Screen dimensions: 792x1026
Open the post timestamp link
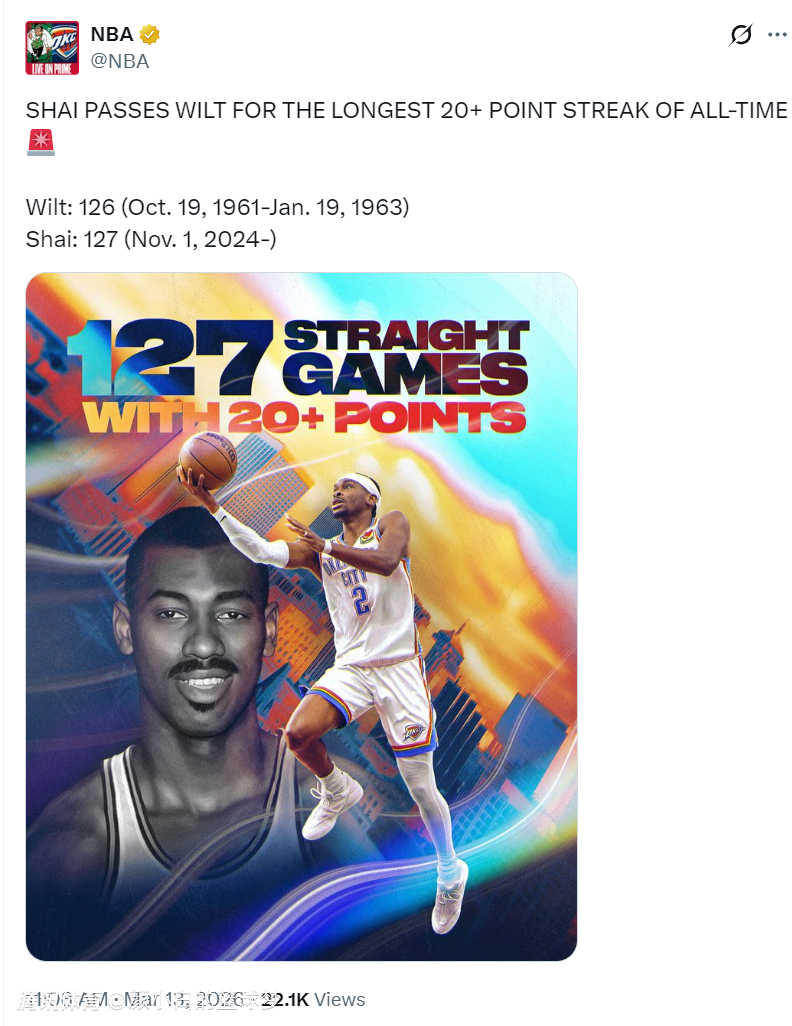139,999
